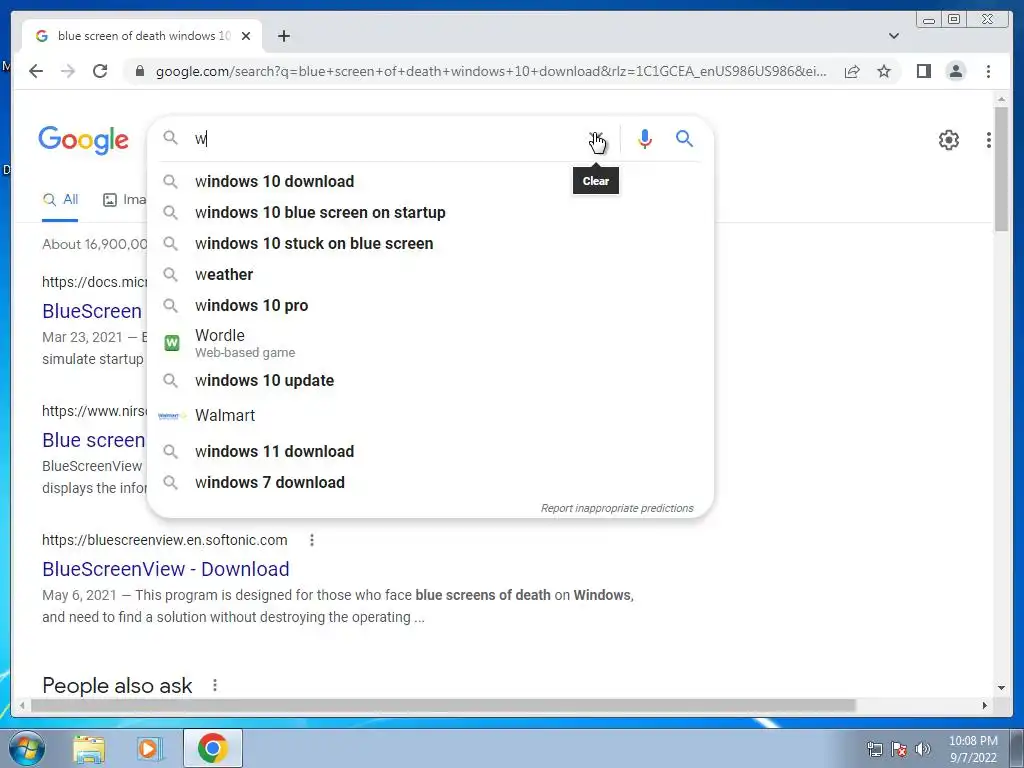View site information via lock icon
This screenshot has height=768, width=1024.
(140, 71)
